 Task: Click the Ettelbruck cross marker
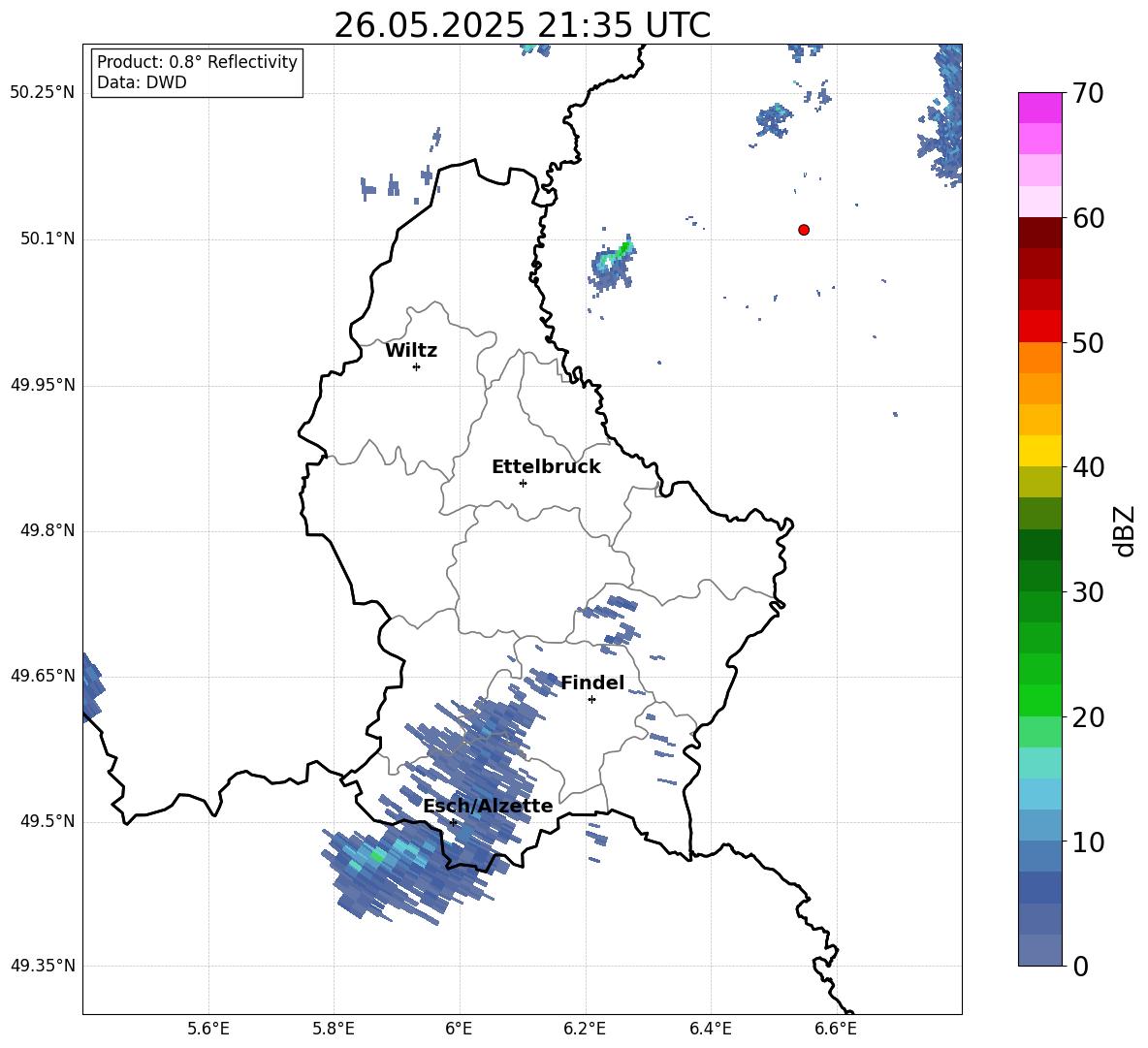[523, 483]
